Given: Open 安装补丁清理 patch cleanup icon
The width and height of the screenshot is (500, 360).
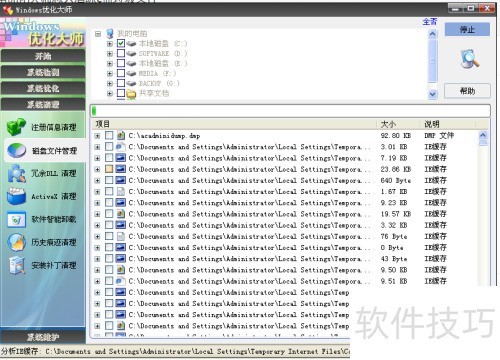Looking at the screenshot, I should pyautogui.click(x=16, y=265).
